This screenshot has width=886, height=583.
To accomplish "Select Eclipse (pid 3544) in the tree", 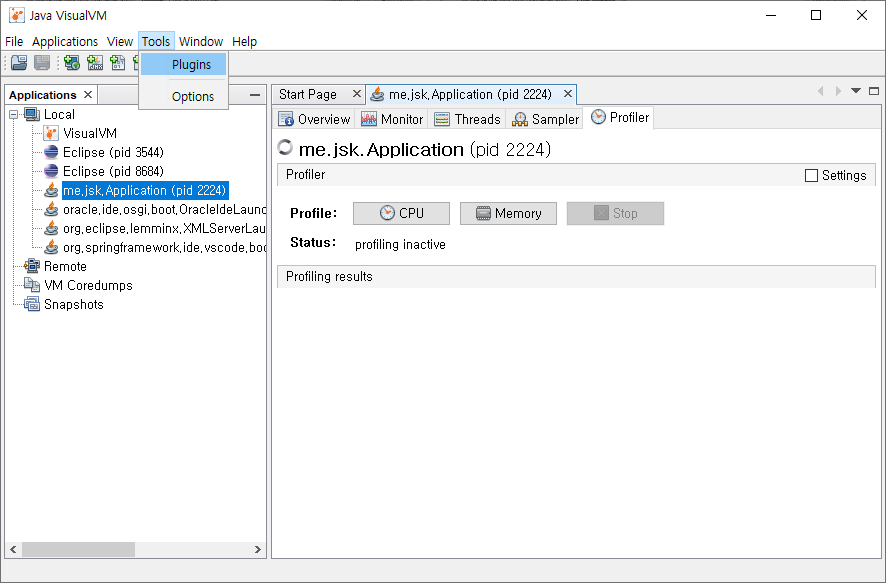I will point(113,153).
